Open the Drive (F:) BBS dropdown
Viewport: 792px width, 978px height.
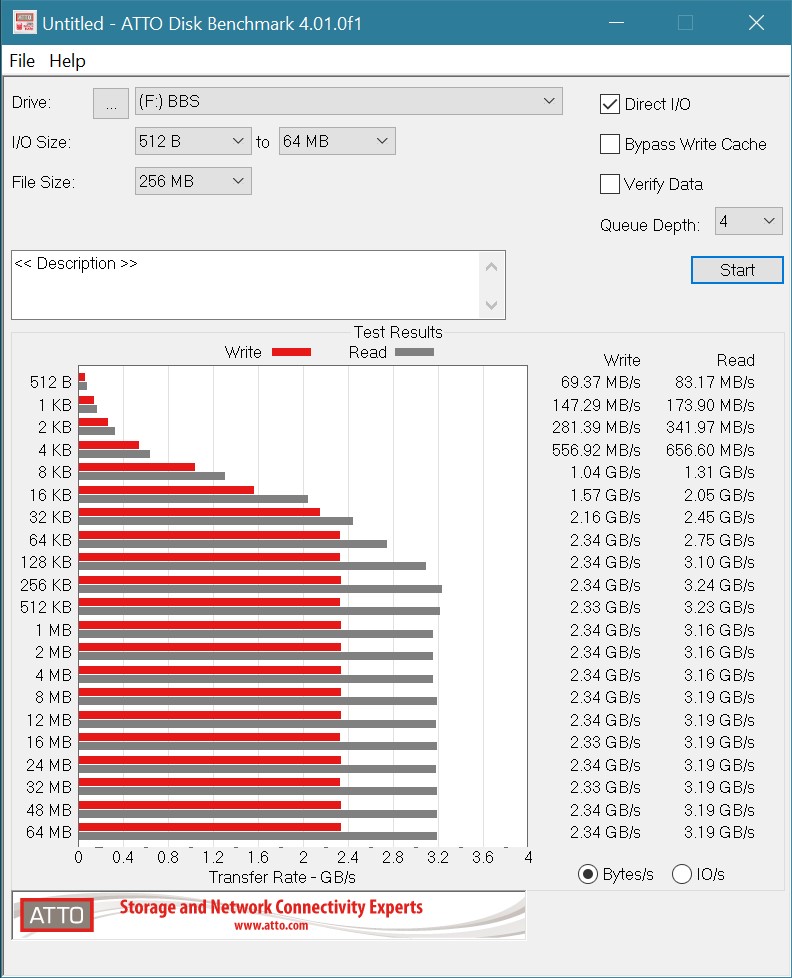(x=349, y=101)
